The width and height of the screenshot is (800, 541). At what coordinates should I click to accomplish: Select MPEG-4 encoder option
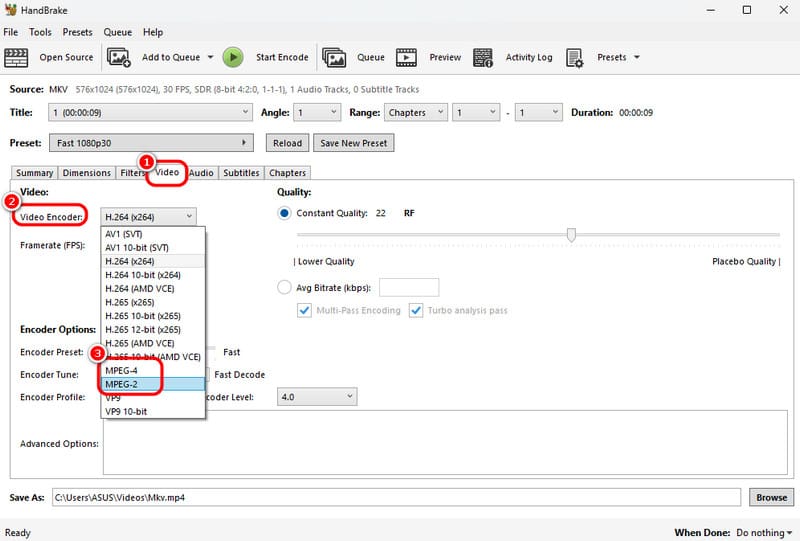pos(154,371)
